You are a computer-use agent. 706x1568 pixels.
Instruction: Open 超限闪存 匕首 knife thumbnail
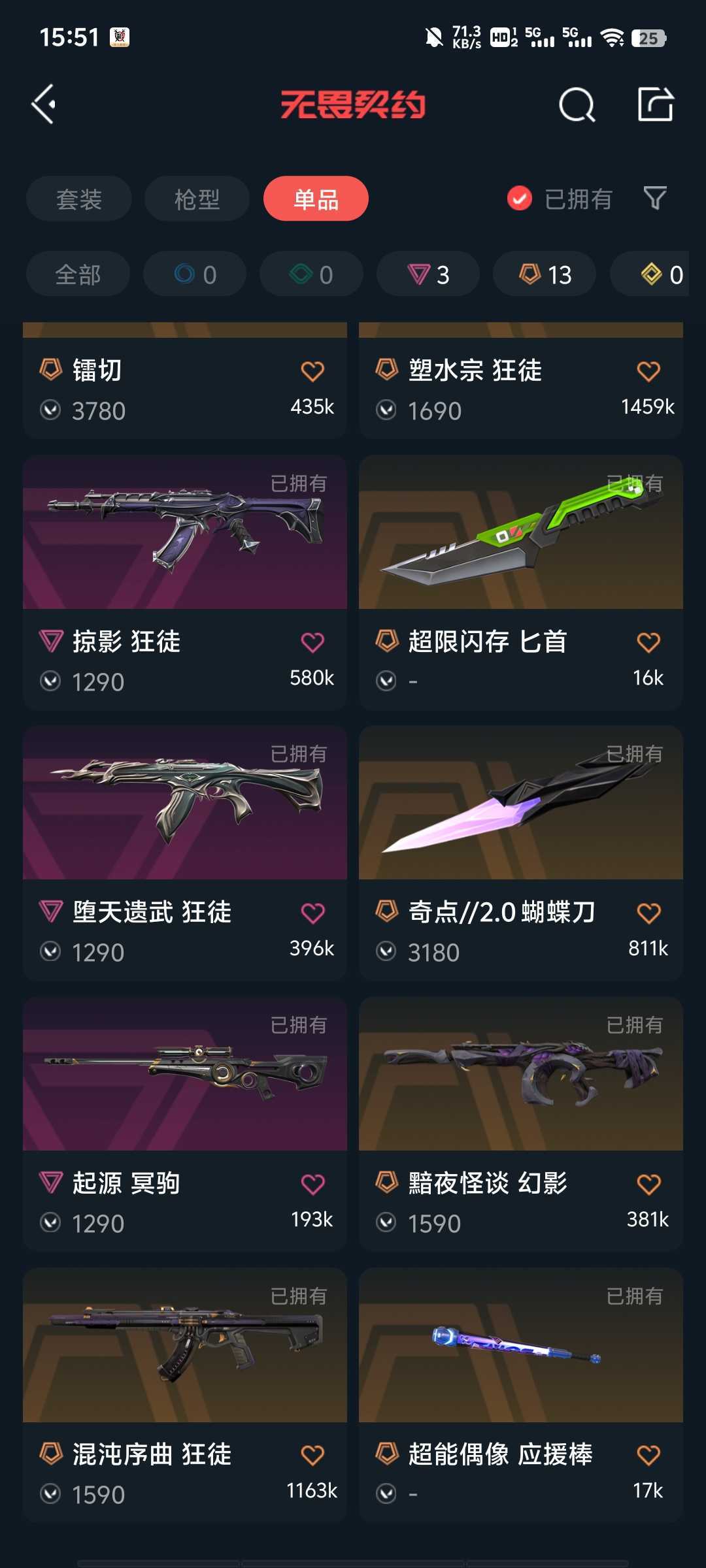pos(521,532)
